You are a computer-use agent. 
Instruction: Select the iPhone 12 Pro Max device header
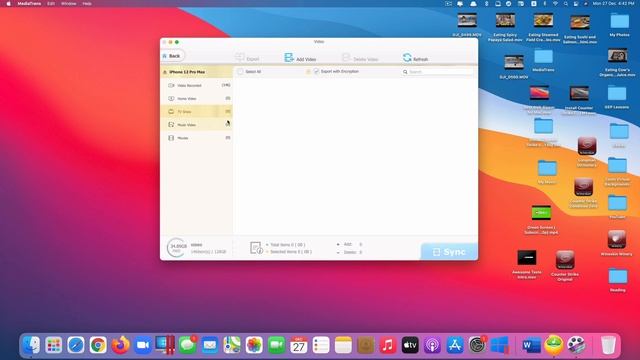[196, 72]
